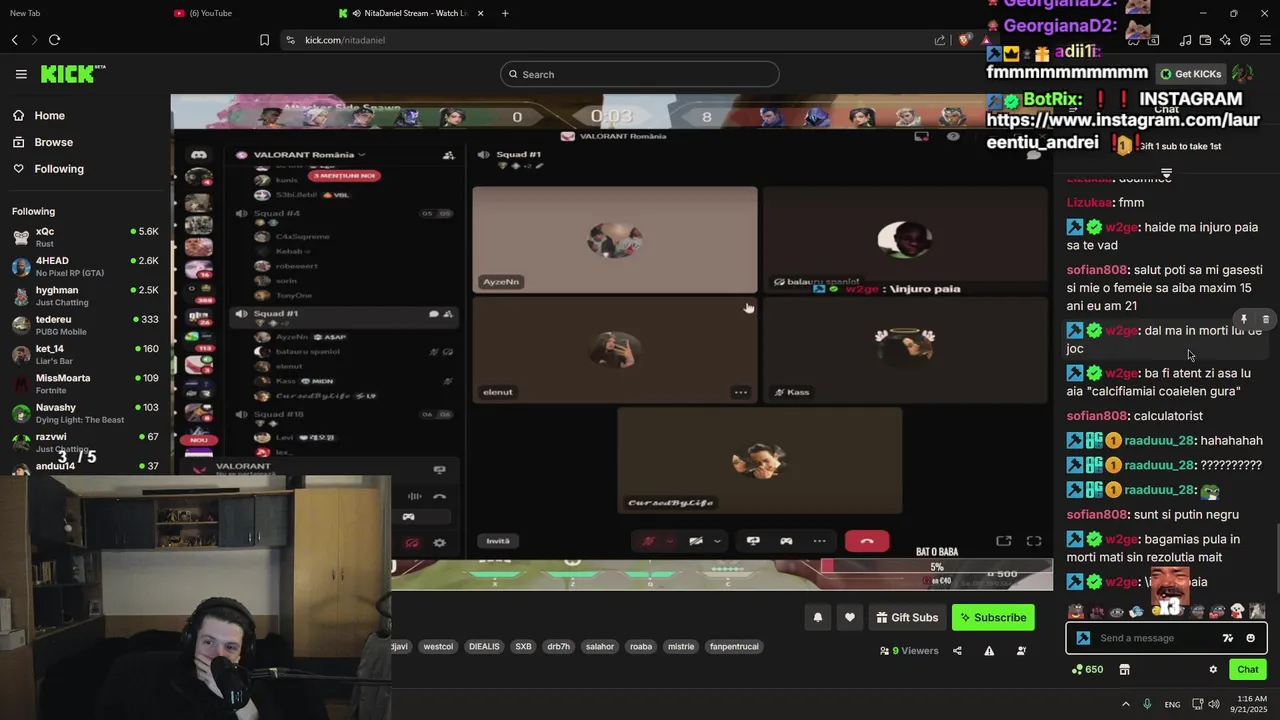Share the stream via share icon

[957, 651]
